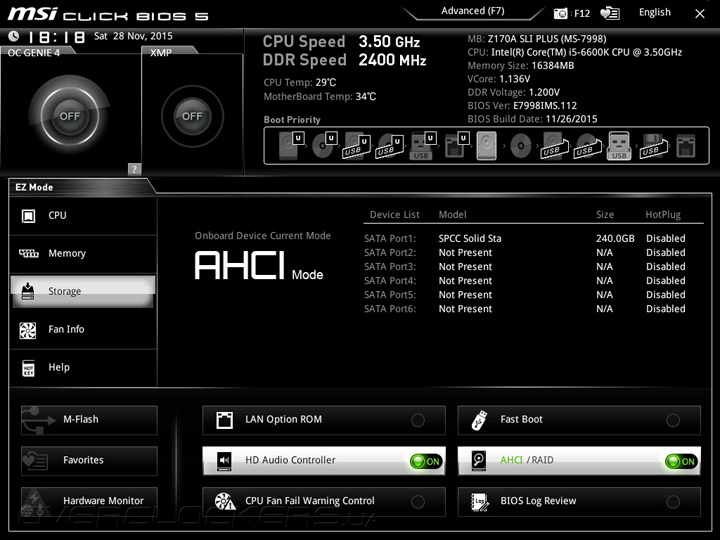Open favorites via the heart icon in header
Screen dimensions: 720x540
click(x=610, y=13)
